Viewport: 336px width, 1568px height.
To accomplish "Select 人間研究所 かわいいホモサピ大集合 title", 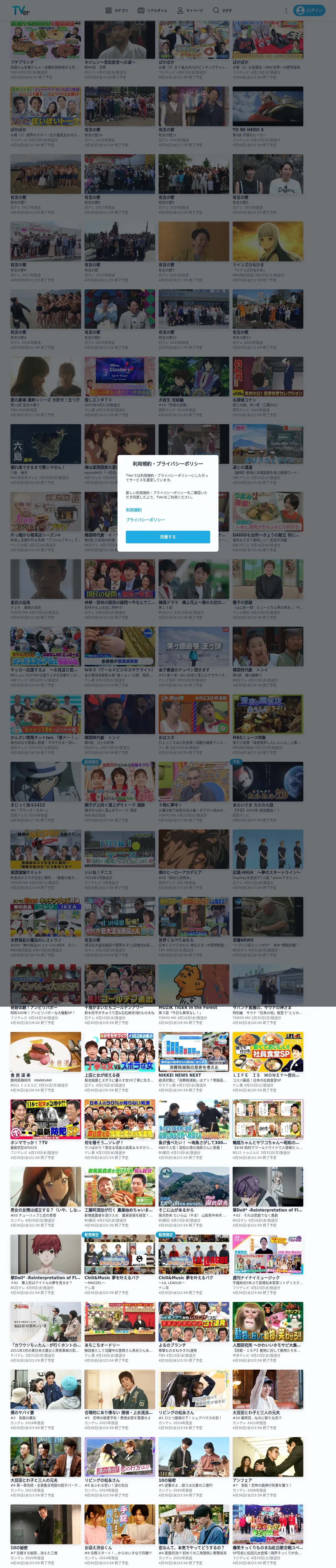I will 266,1345.
